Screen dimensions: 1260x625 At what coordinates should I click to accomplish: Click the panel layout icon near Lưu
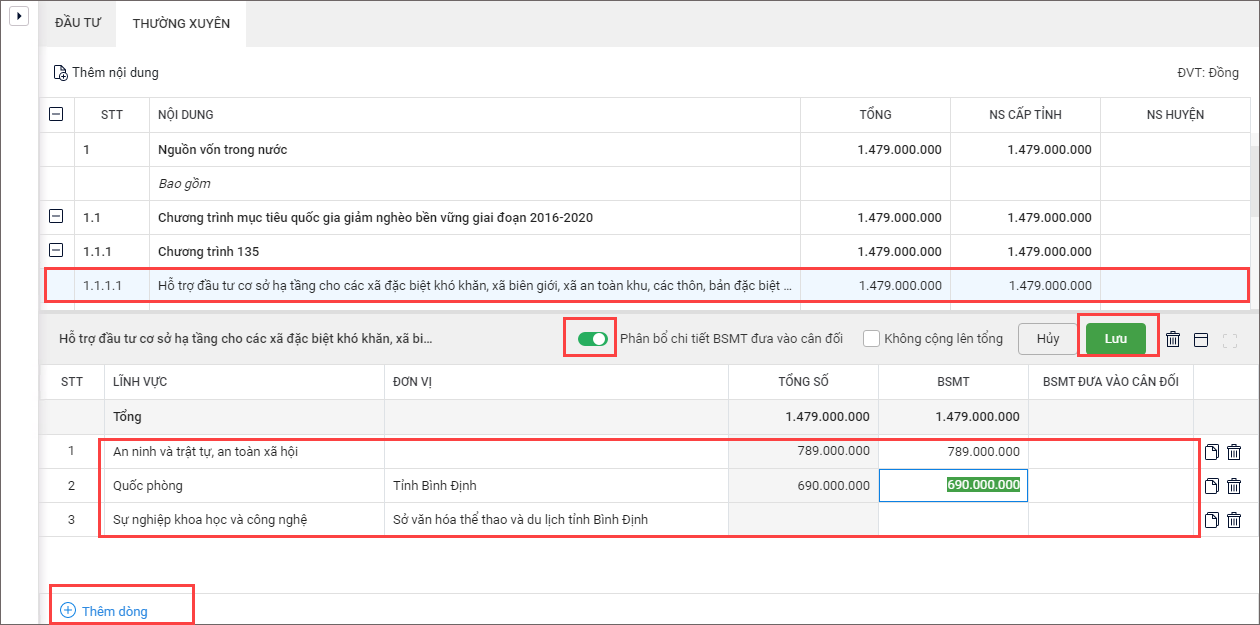pyautogui.click(x=1201, y=339)
